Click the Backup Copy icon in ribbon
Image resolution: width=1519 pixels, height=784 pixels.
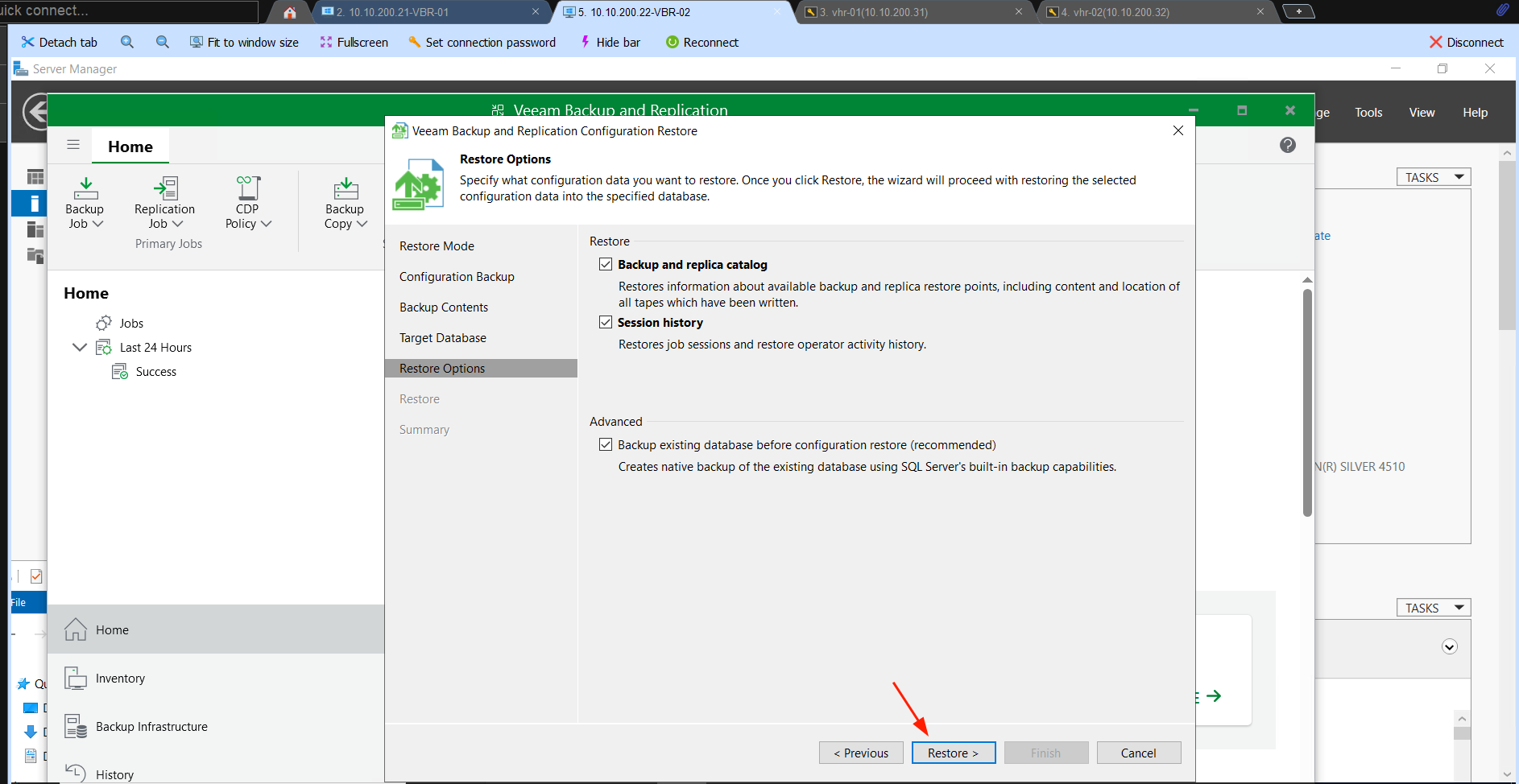point(346,188)
